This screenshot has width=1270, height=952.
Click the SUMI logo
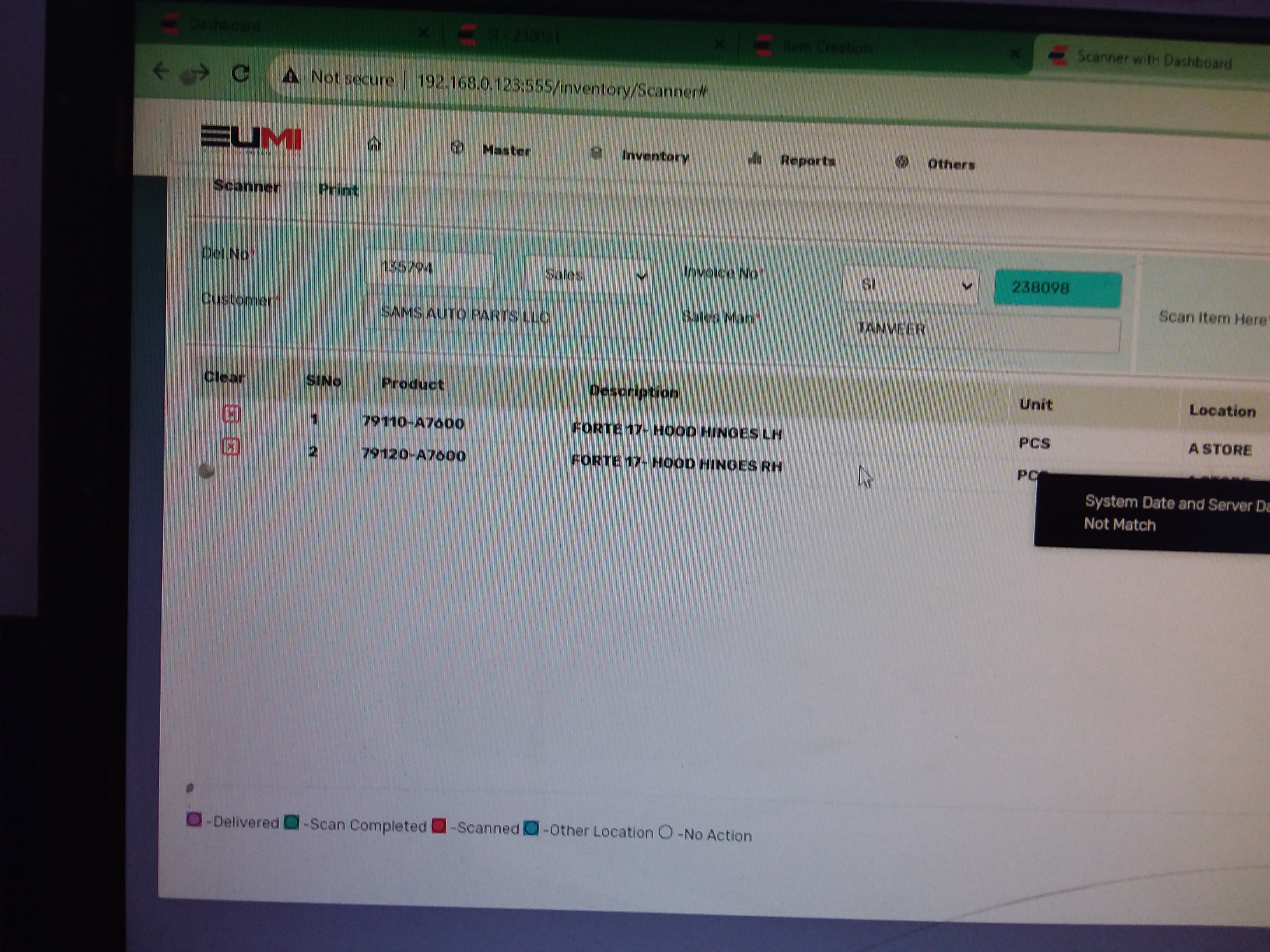click(x=251, y=140)
